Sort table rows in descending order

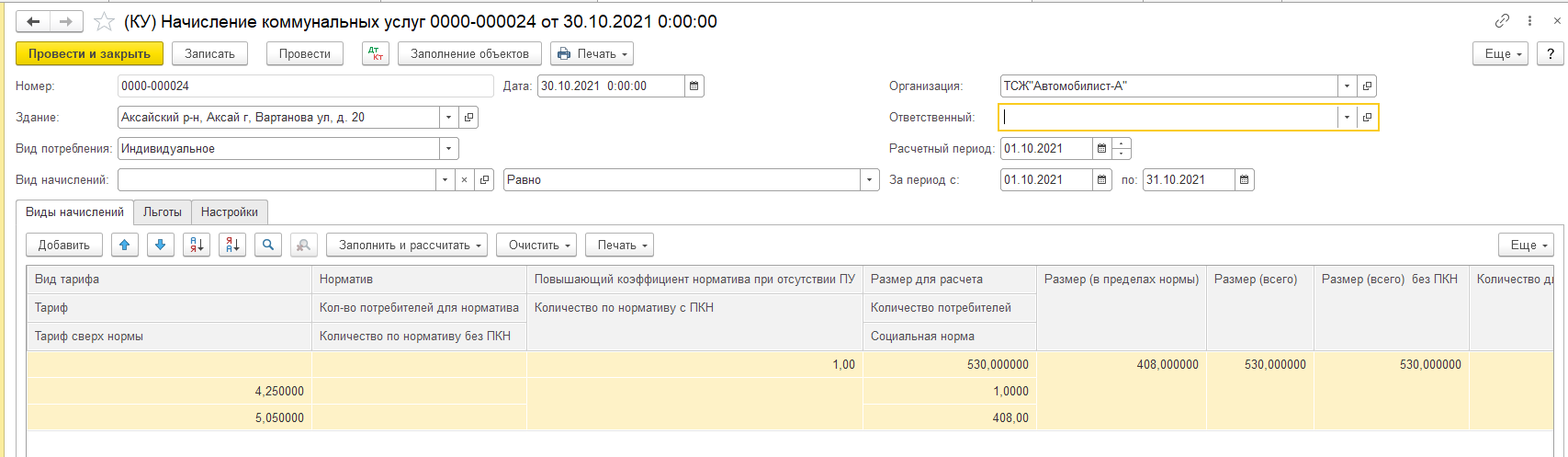232,245
